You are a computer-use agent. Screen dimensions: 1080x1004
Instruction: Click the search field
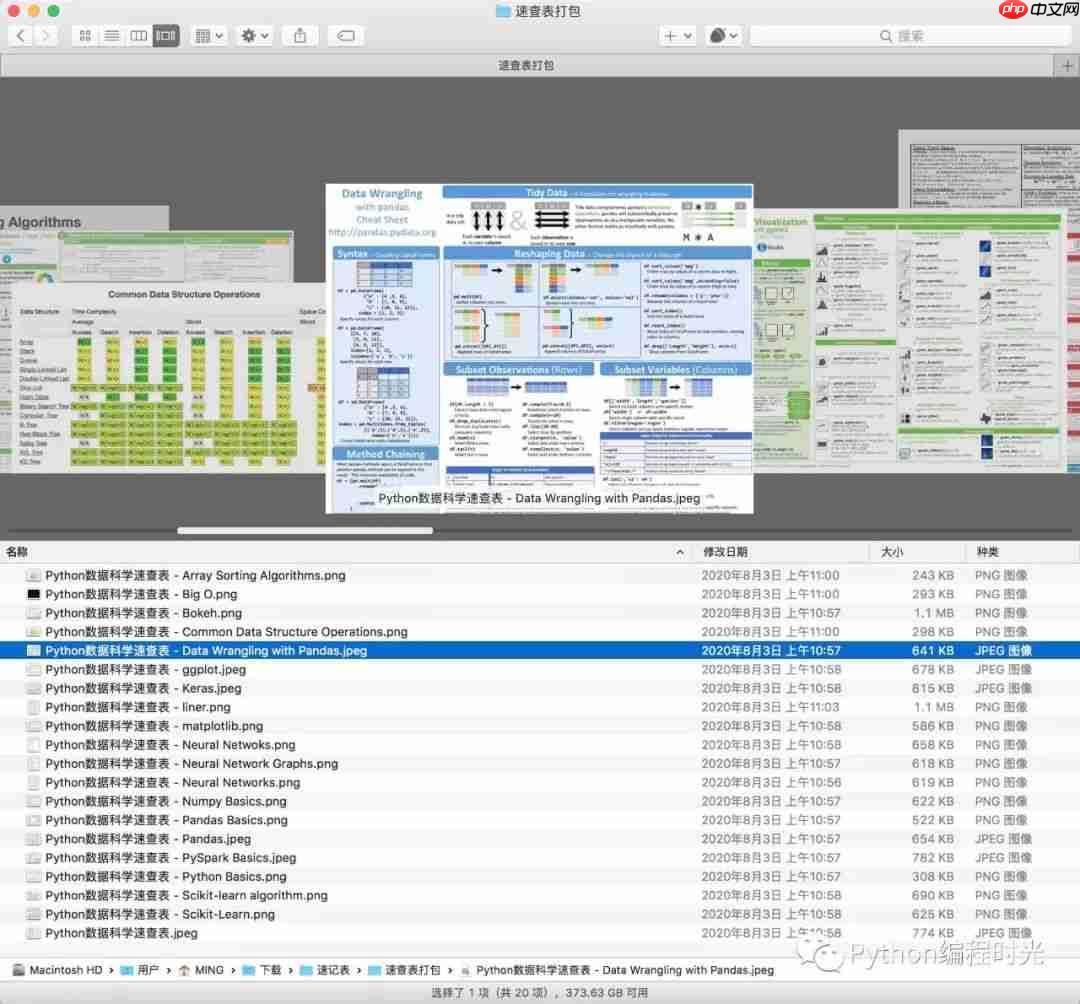[x=909, y=35]
